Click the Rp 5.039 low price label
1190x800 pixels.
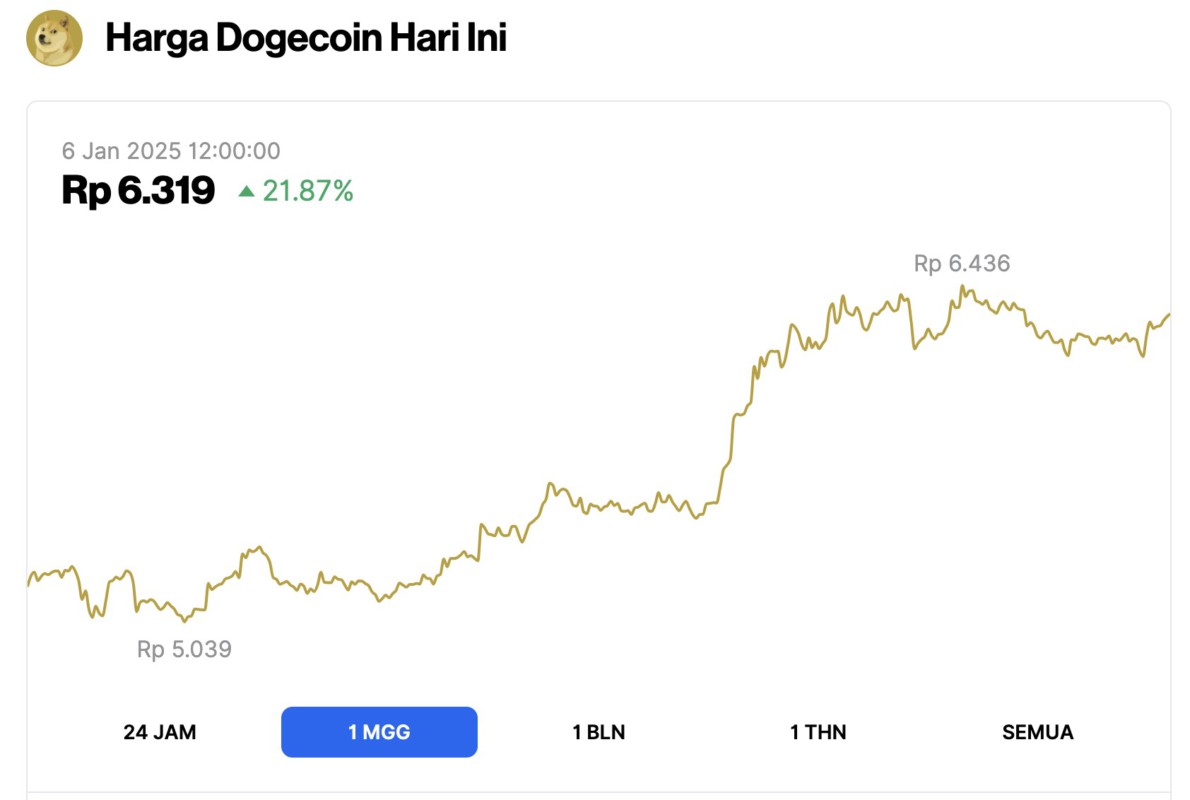coord(184,649)
